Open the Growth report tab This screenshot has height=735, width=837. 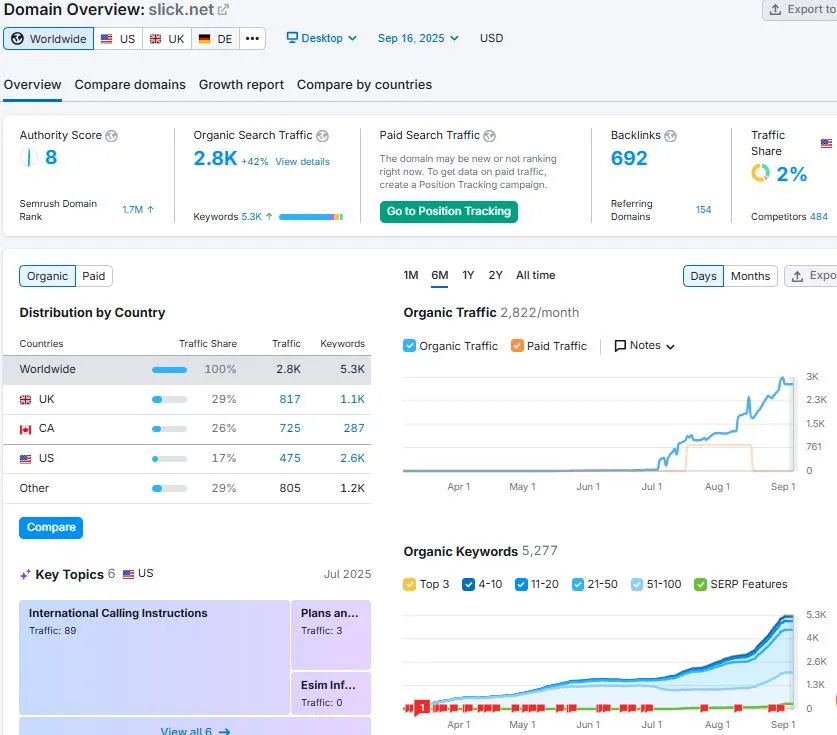[x=241, y=85]
